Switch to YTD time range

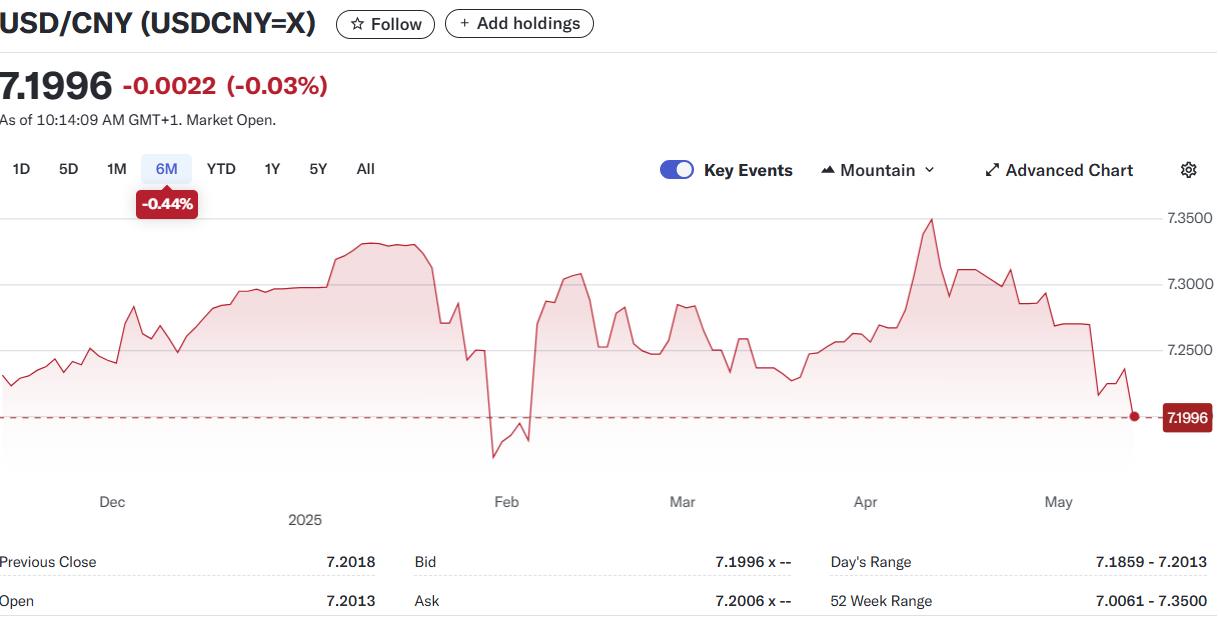pyautogui.click(x=221, y=169)
